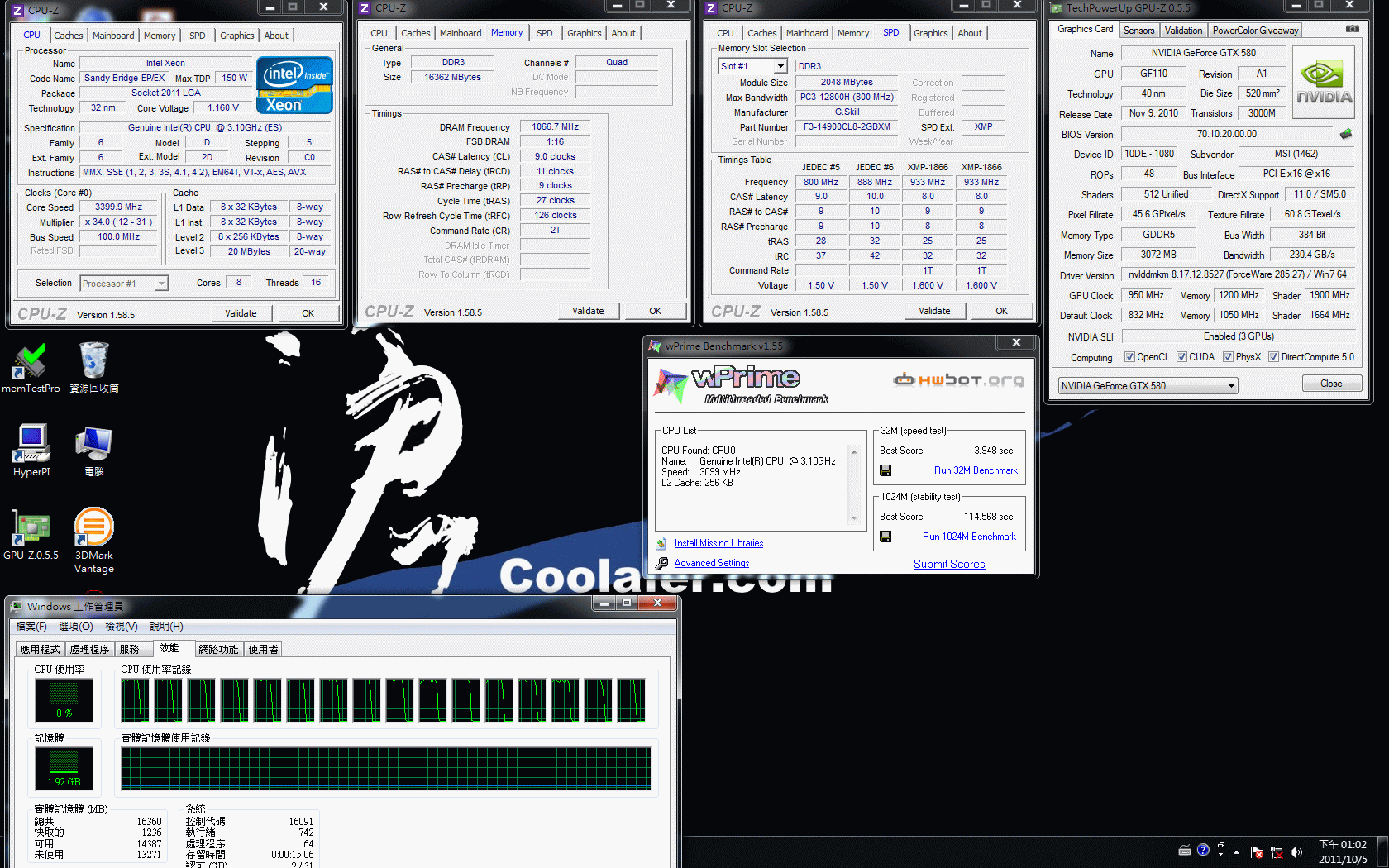Show hidden tray icons arrow
The height and width of the screenshot is (868, 1389).
(1237, 851)
